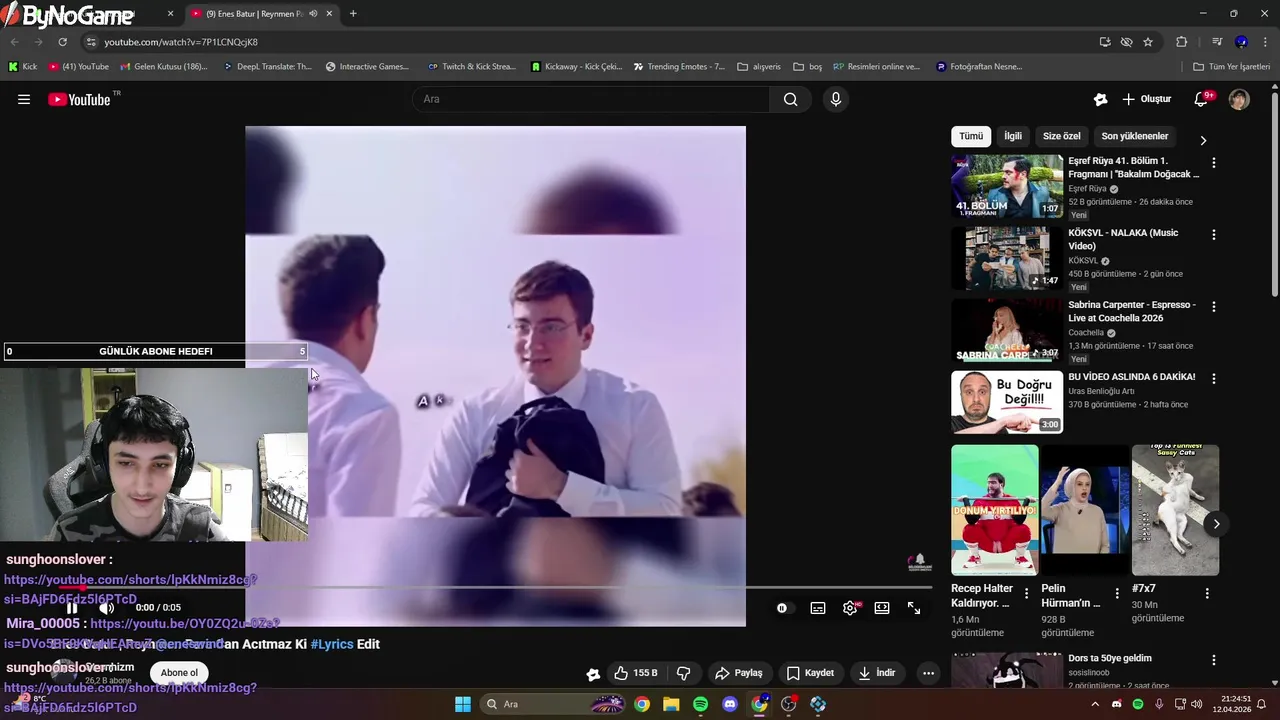Switch to the ByNoGame browser tab
Image resolution: width=1280 pixels, height=720 pixels.
[x=90, y=14]
